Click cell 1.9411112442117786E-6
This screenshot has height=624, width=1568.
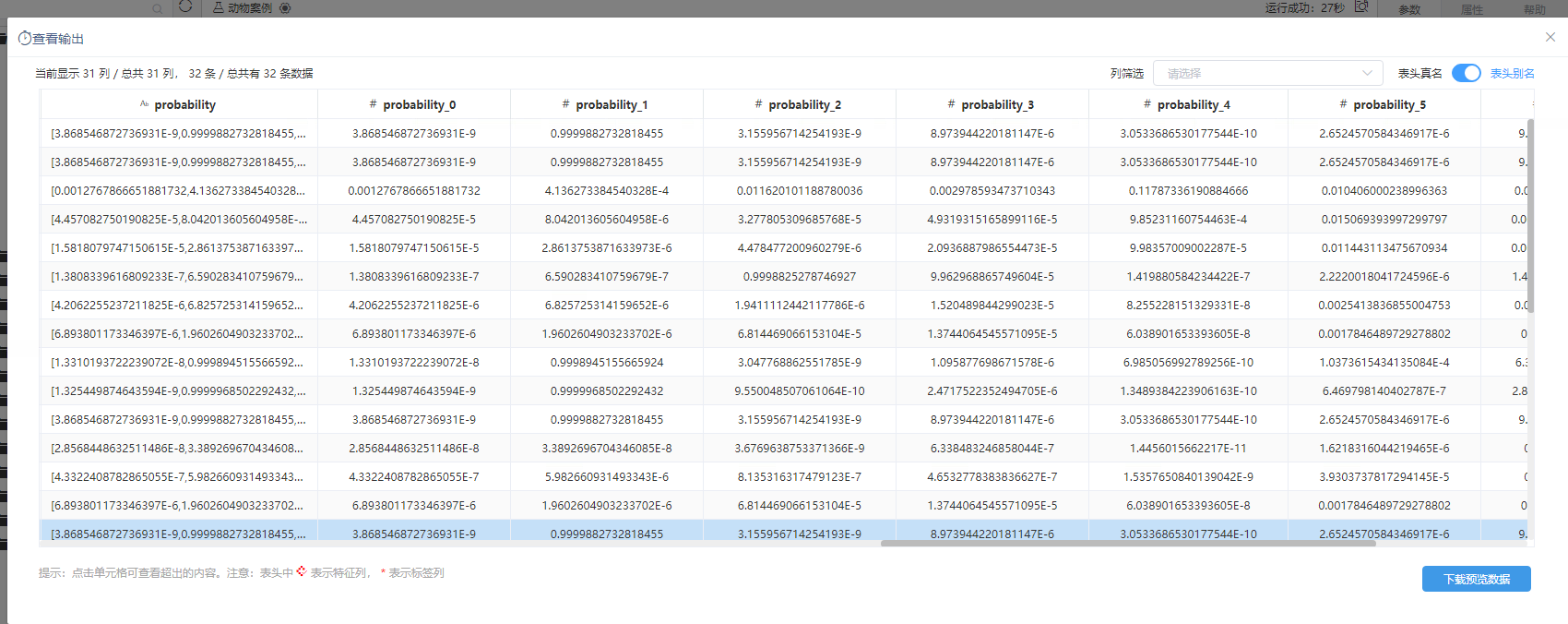(x=799, y=305)
